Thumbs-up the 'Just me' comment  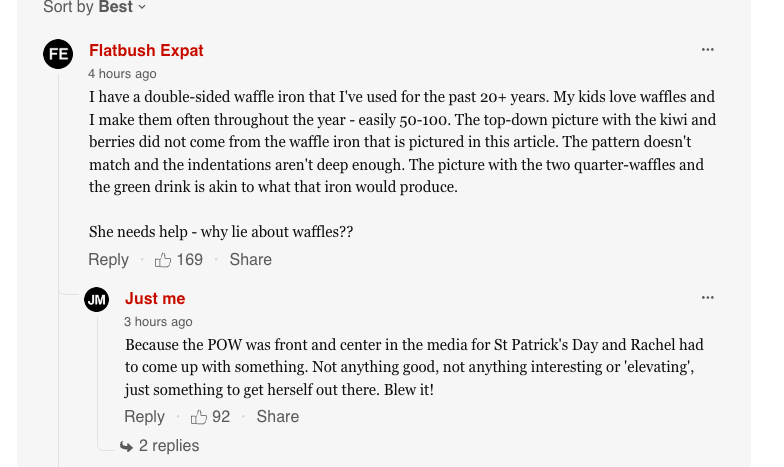pos(199,417)
